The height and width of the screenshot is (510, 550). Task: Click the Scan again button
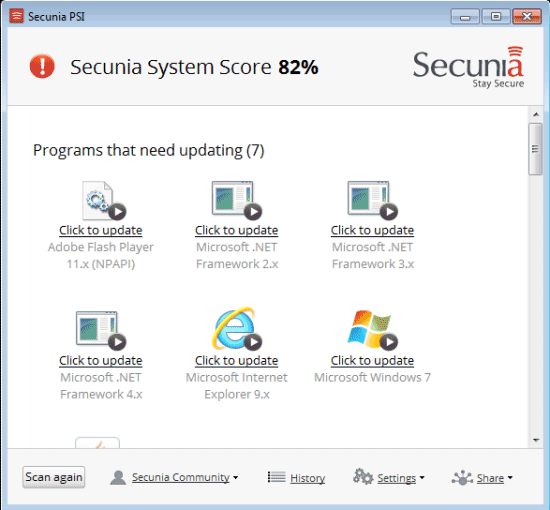[54, 477]
